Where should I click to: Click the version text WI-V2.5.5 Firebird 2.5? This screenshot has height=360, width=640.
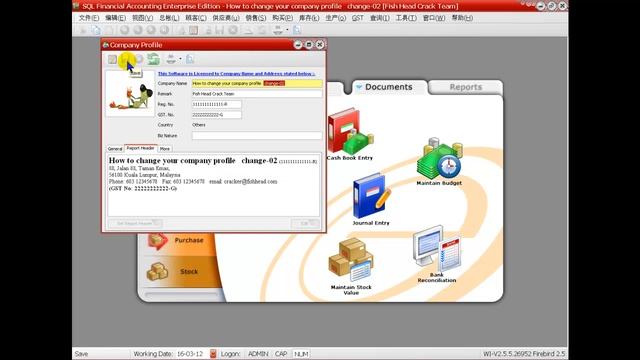[x=524, y=354]
